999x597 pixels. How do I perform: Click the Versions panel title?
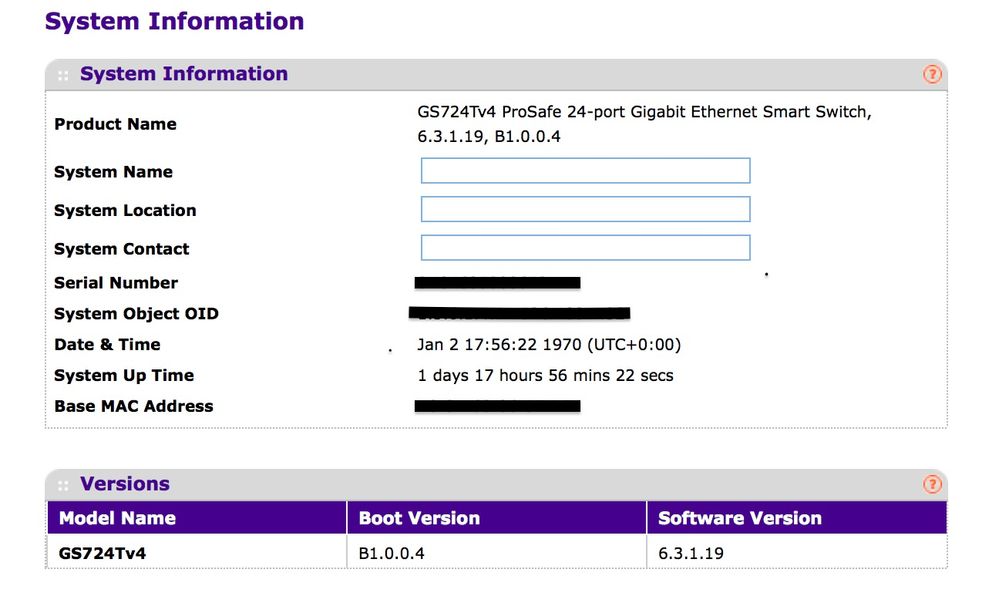[125, 484]
